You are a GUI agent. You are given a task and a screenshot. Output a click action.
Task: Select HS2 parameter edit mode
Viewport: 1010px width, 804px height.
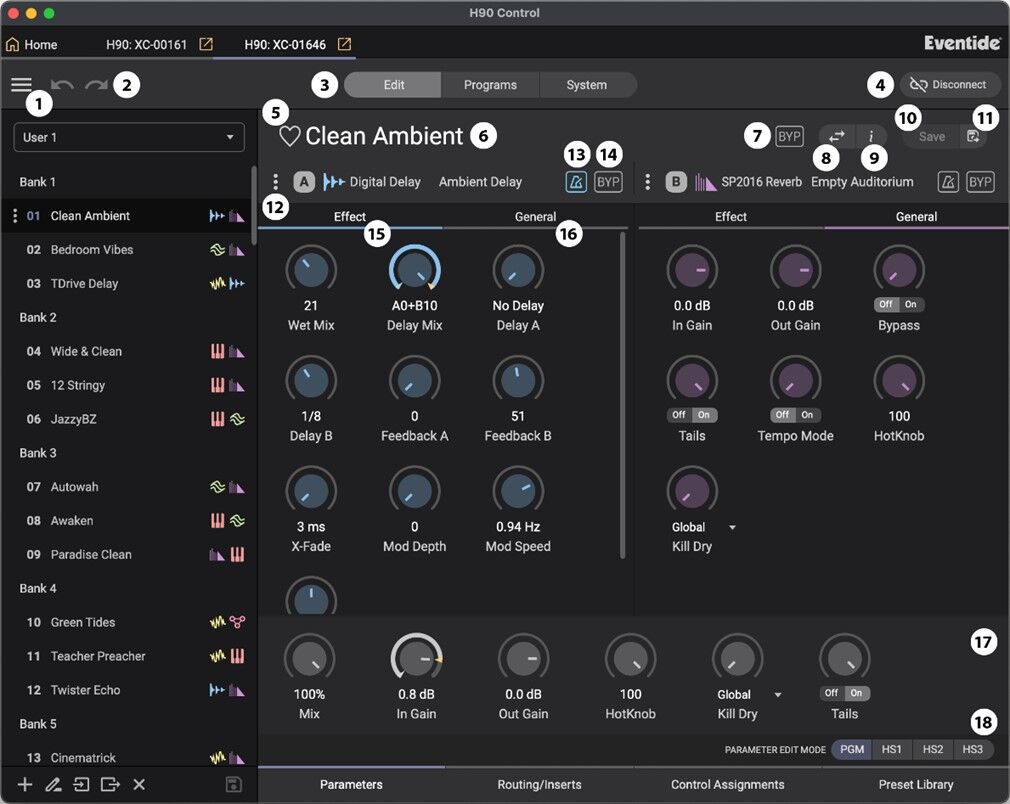(x=933, y=749)
